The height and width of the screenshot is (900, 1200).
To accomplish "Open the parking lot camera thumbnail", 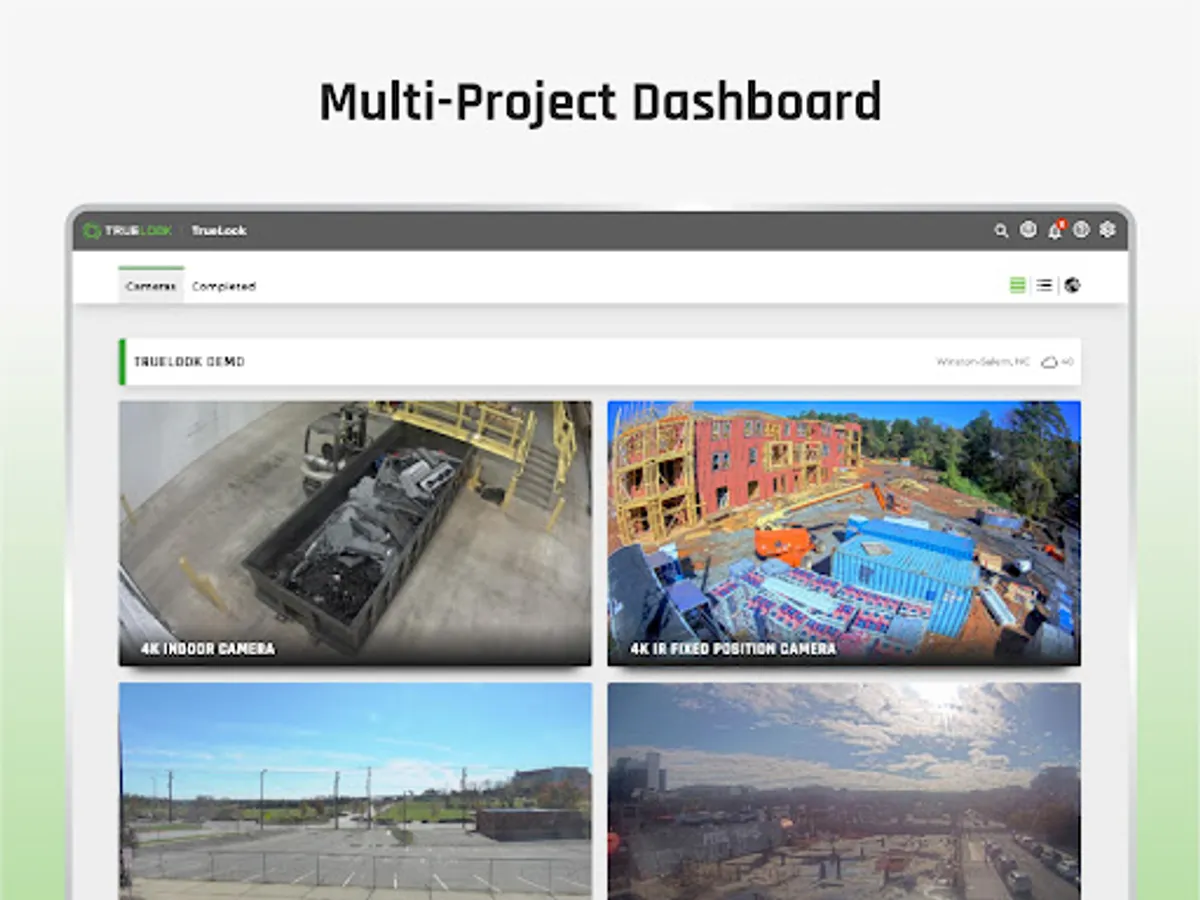I will click(x=355, y=791).
